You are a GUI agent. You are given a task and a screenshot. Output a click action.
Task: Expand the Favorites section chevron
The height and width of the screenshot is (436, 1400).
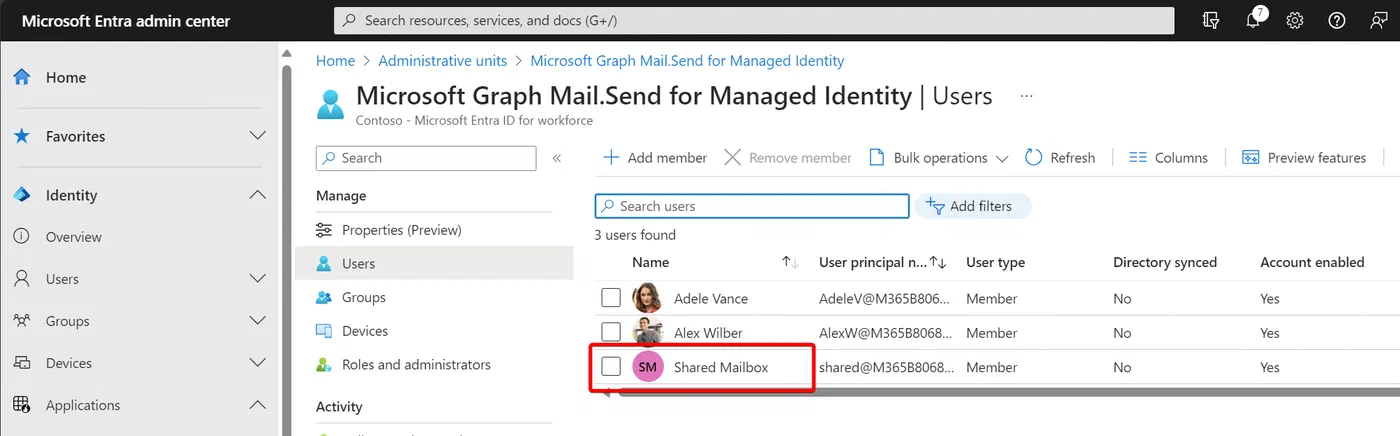(257, 136)
